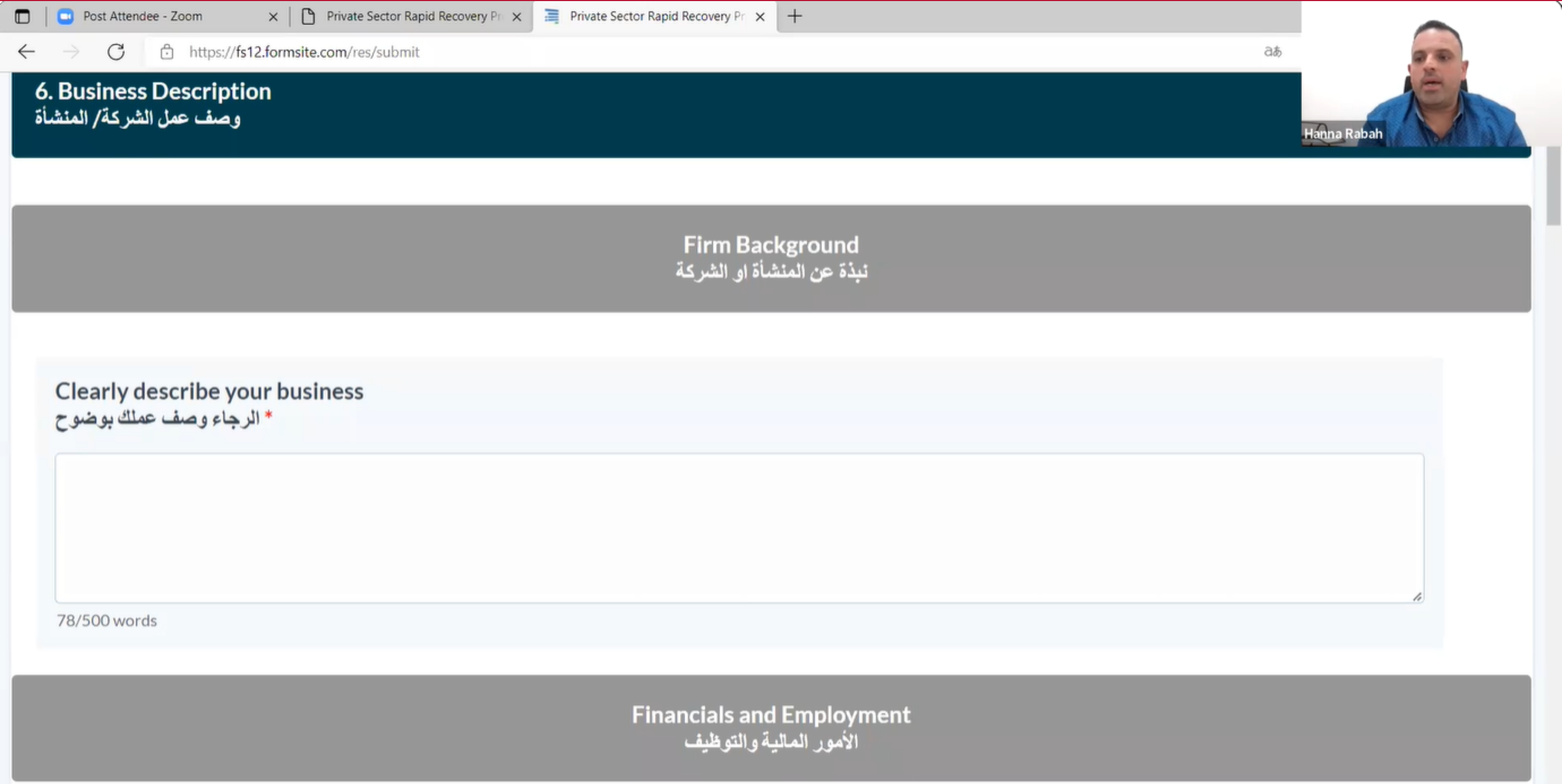Click the Clearly describe your business label
This screenshot has width=1562, height=784.
(209, 391)
